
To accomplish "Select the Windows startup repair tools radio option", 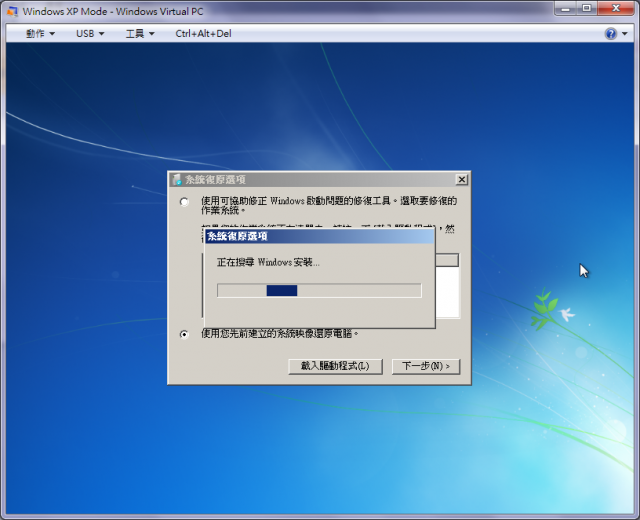I will 184,202.
